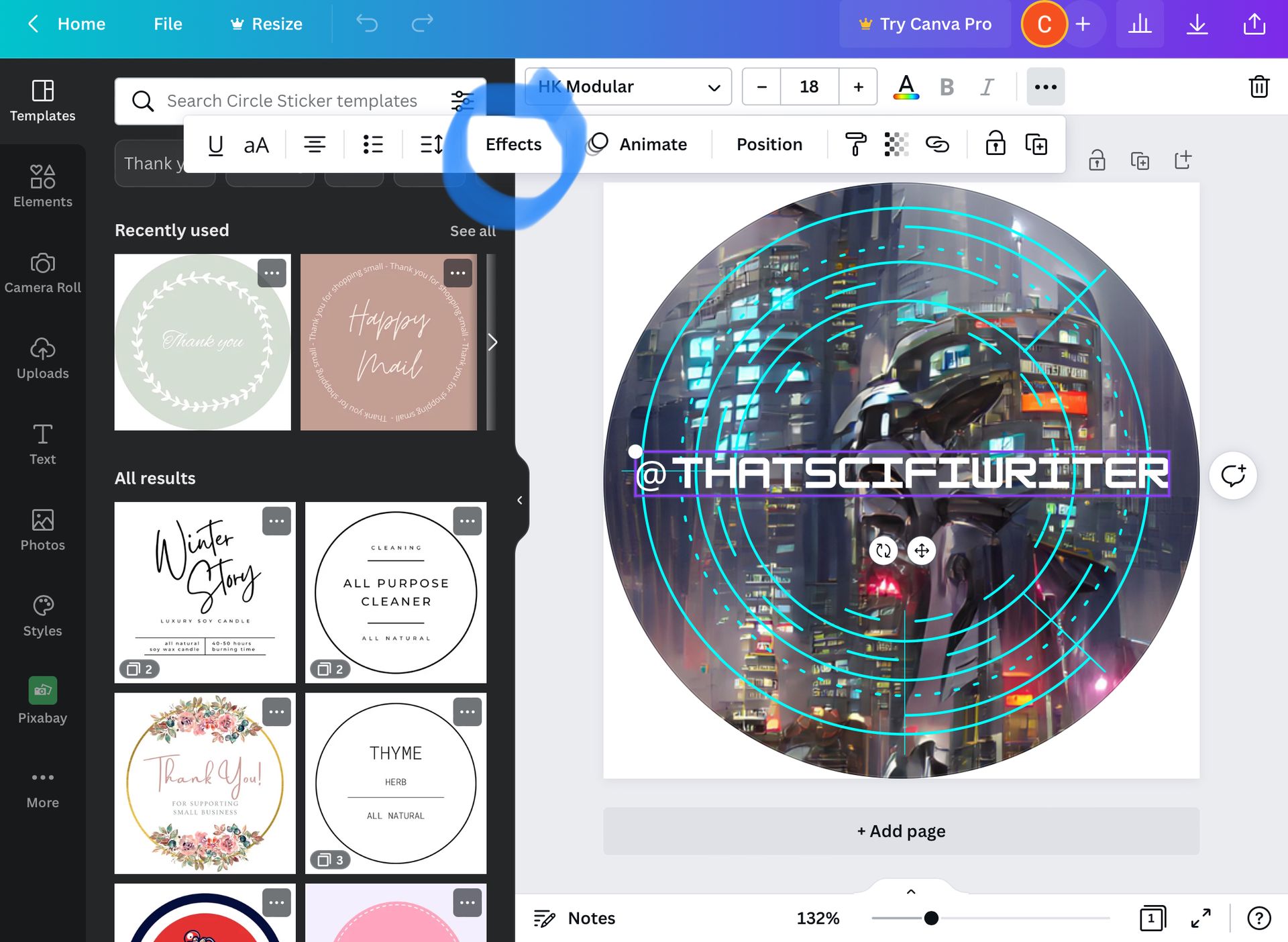1288x942 pixels.
Task: Change text alignment
Action: [x=315, y=145]
